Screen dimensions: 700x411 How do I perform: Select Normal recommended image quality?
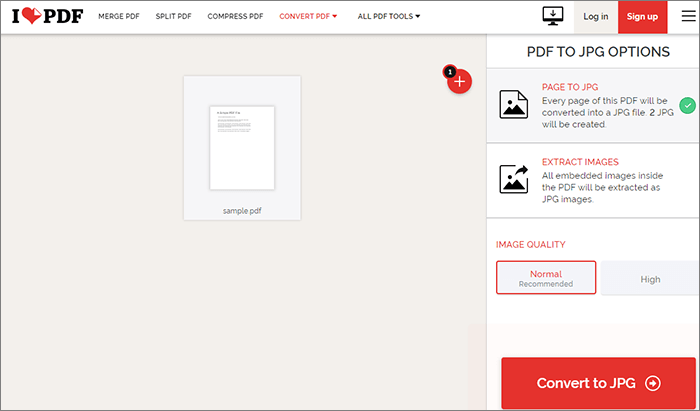[x=546, y=278]
